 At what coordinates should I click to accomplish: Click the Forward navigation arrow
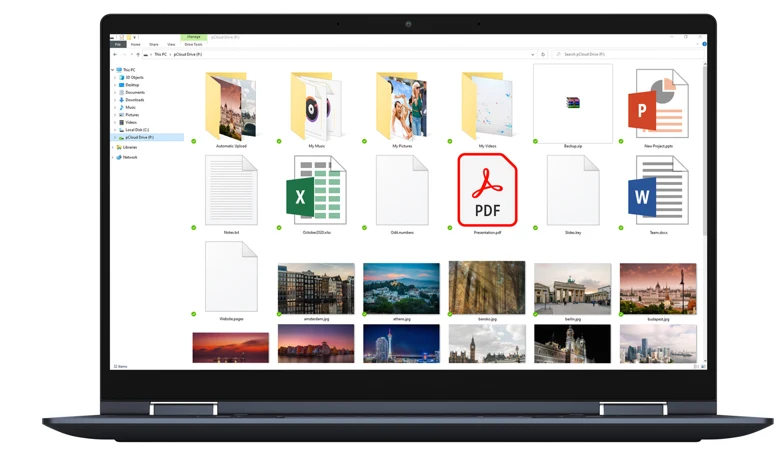click(x=123, y=54)
